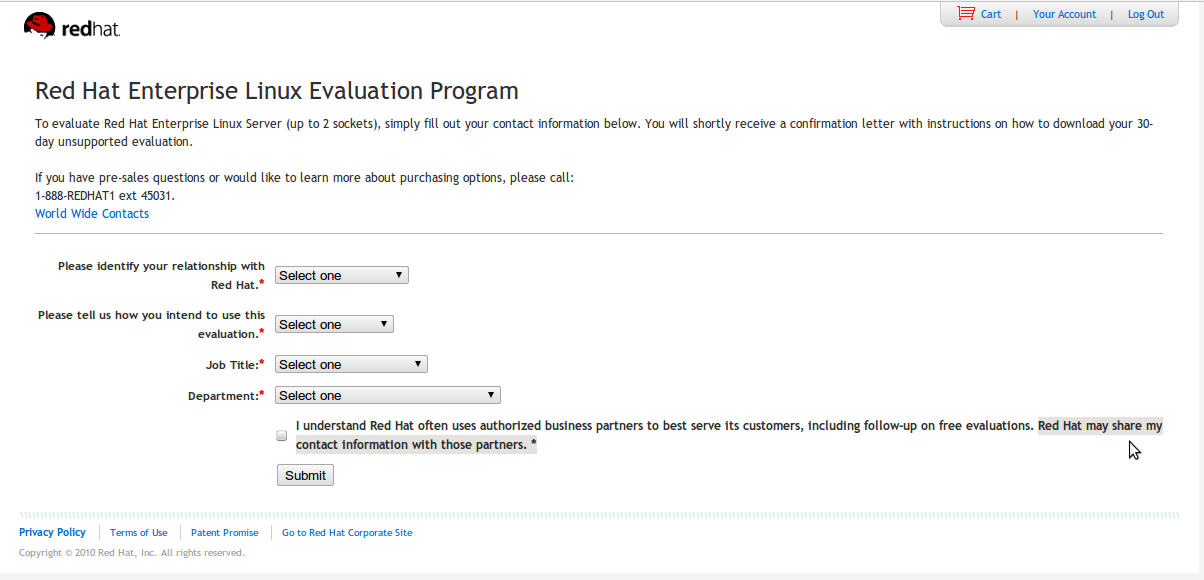View the Terms of Use
Image resolution: width=1204 pixels, height=580 pixels.
click(139, 533)
